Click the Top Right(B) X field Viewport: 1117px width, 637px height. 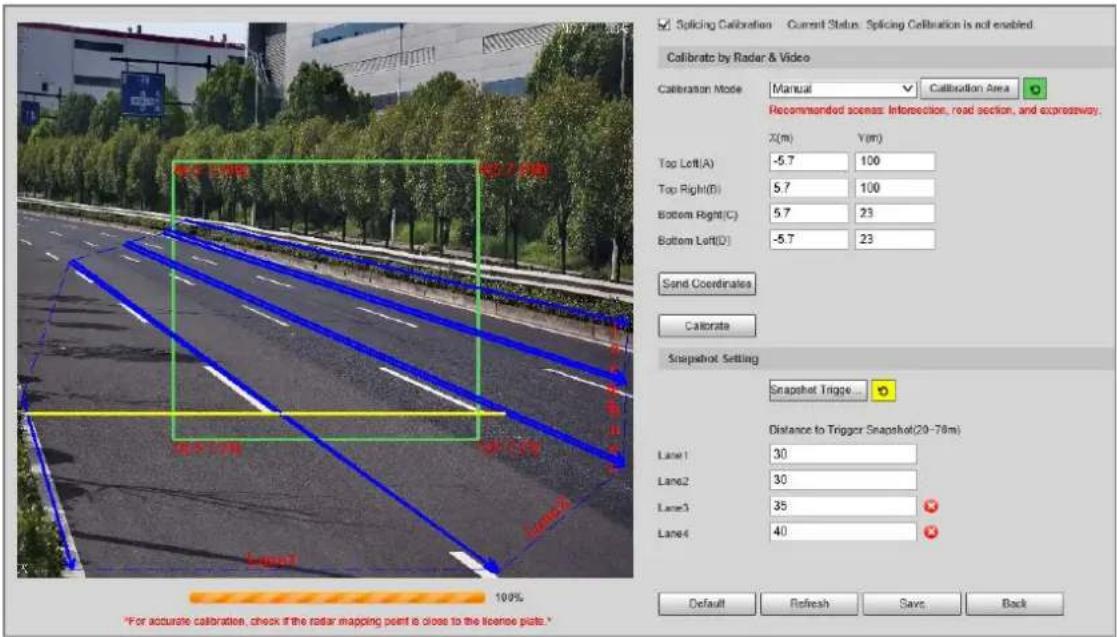[x=809, y=187]
